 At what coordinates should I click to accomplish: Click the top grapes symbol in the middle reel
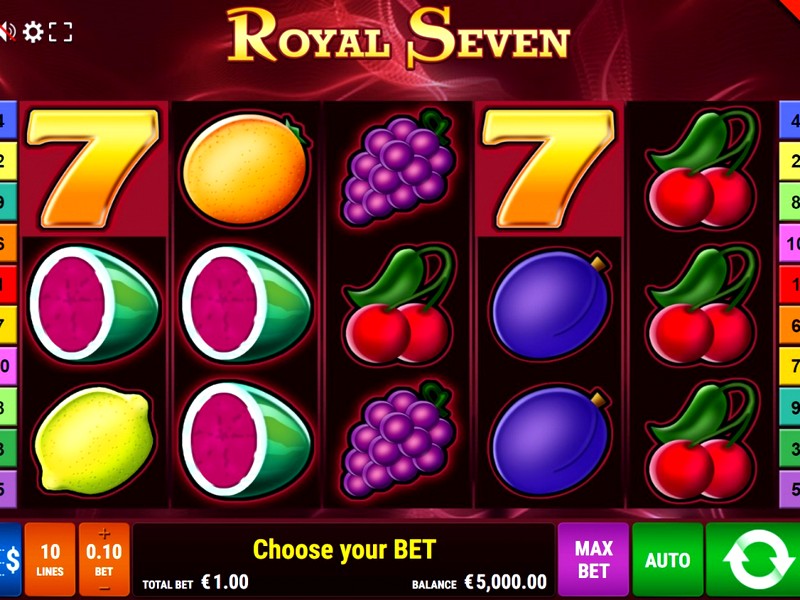[398, 167]
